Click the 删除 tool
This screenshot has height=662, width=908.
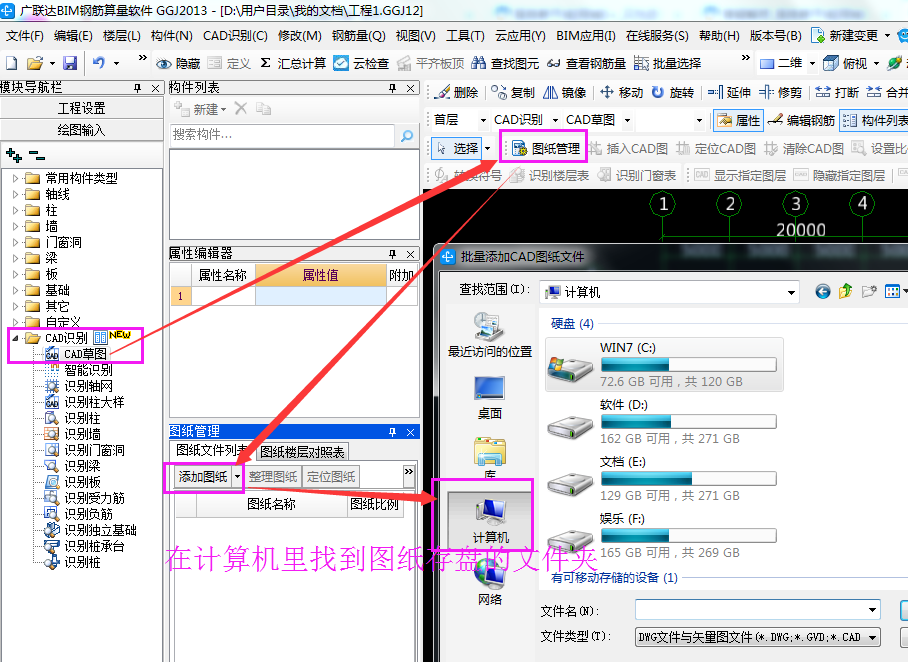(457, 92)
